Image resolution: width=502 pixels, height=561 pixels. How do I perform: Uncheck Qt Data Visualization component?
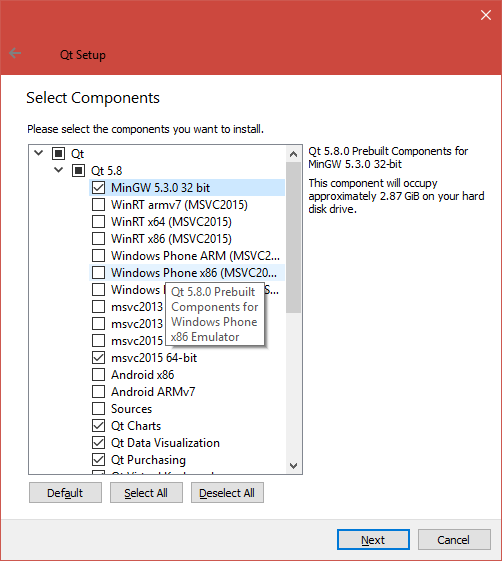98,443
